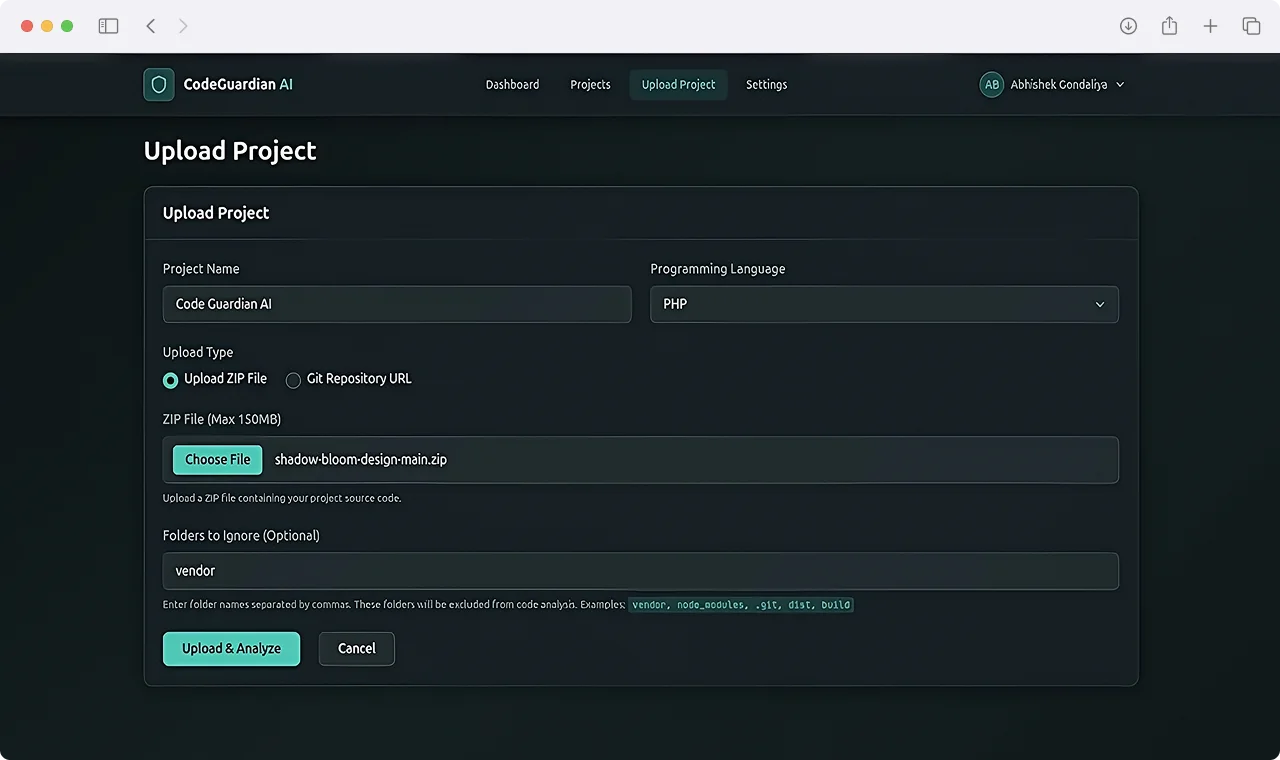Screen dimensions: 1280x760
Task: Open the Programming Language PHP dropdown
Action: point(884,304)
